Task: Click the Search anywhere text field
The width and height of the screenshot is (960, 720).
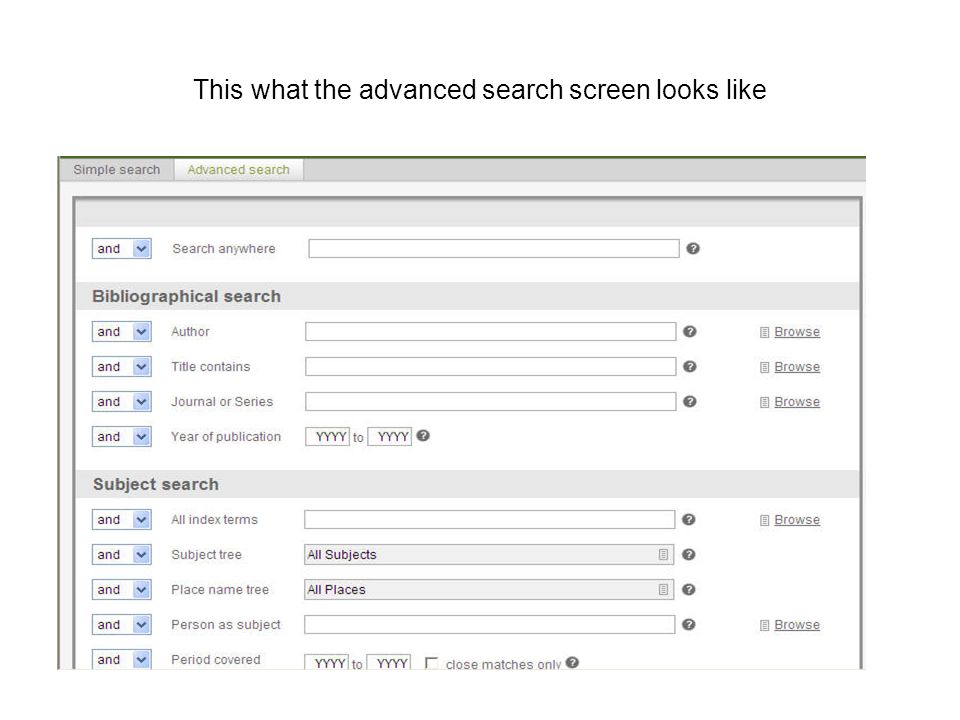Action: tap(493, 249)
